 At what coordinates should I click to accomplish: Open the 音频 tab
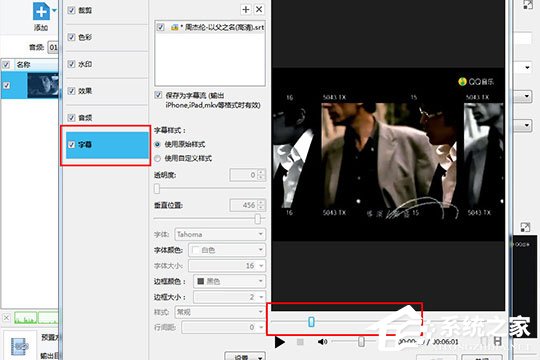point(107,118)
